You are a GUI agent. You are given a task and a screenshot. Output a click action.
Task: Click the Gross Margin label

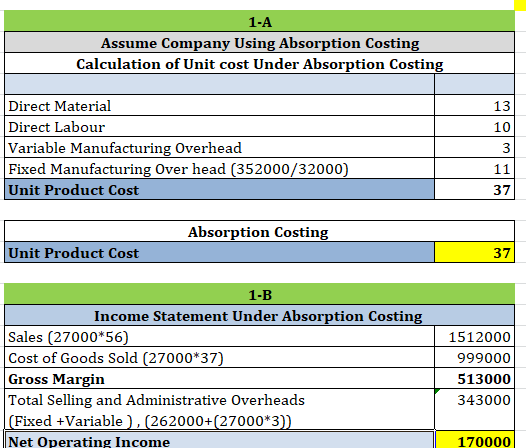[219, 378]
